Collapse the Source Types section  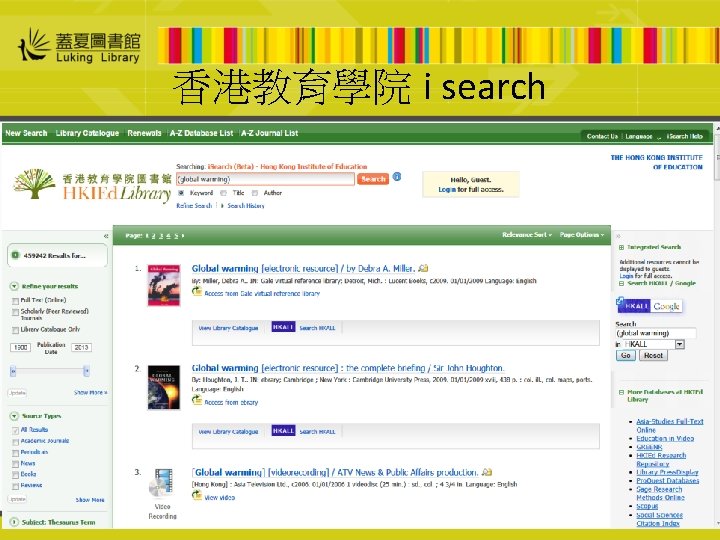tap(14, 416)
